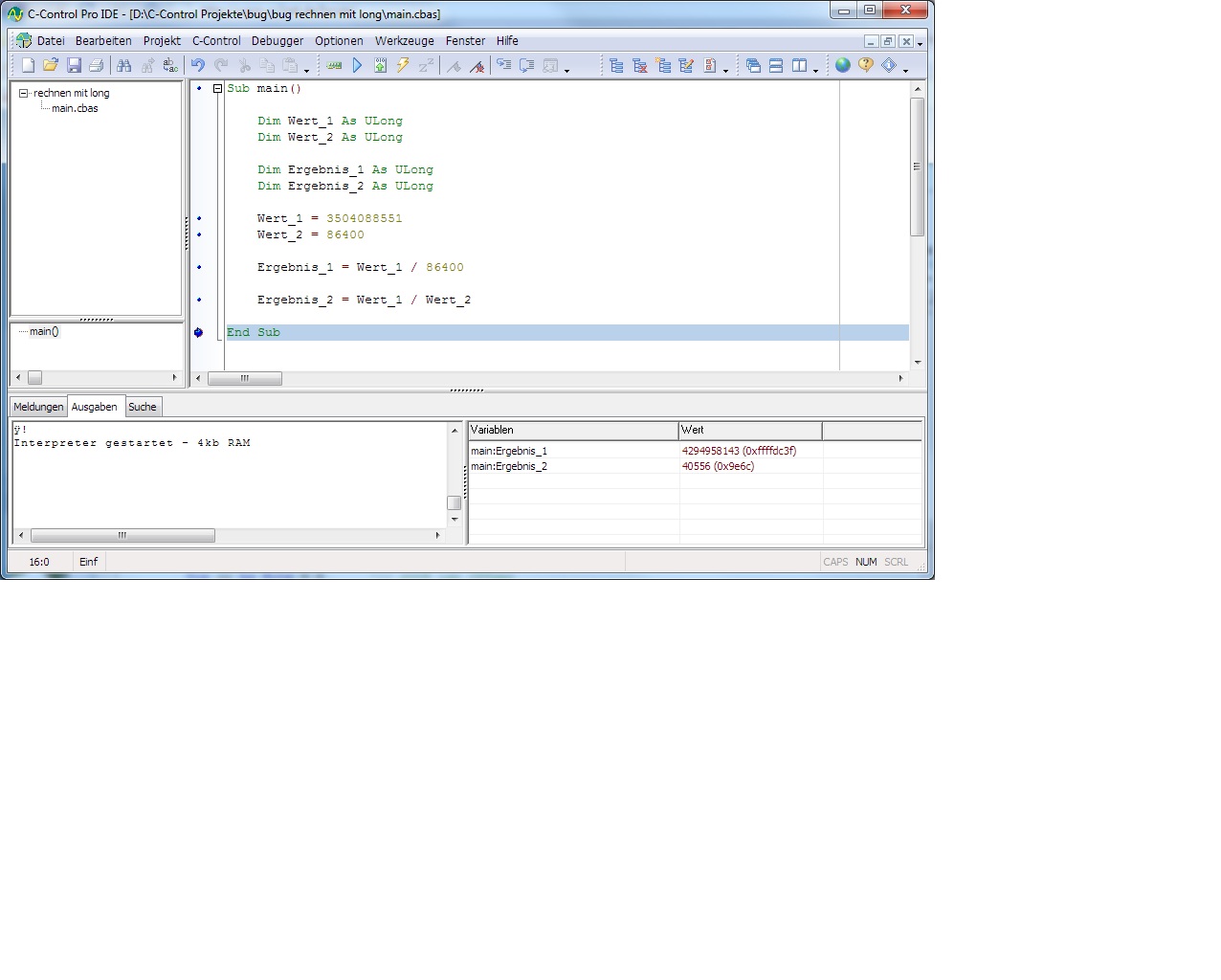Viewport: 1221px width, 980px height.
Task: Click the help question mark icon
Action: [866, 65]
